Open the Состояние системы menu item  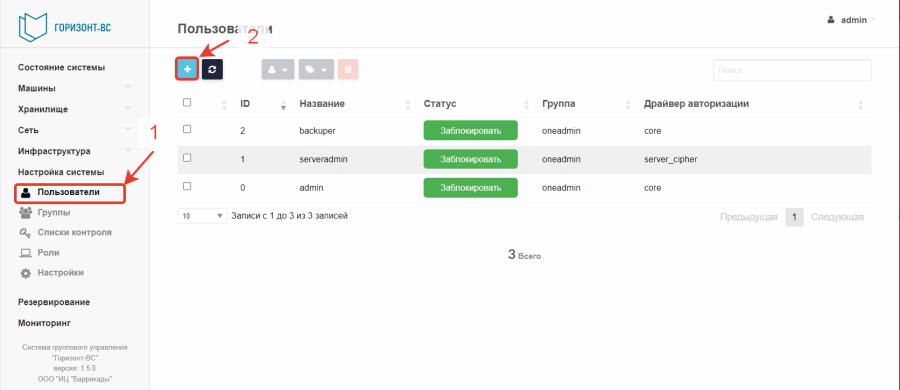pos(61,67)
